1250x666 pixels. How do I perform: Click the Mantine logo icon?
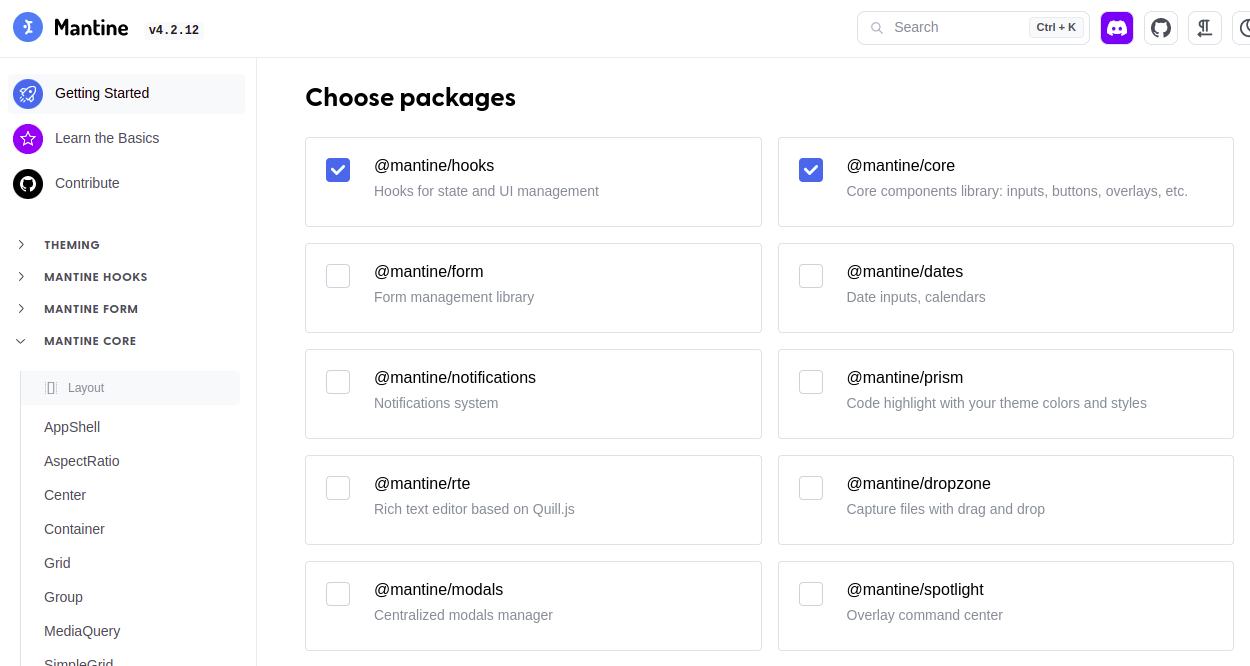(x=28, y=28)
